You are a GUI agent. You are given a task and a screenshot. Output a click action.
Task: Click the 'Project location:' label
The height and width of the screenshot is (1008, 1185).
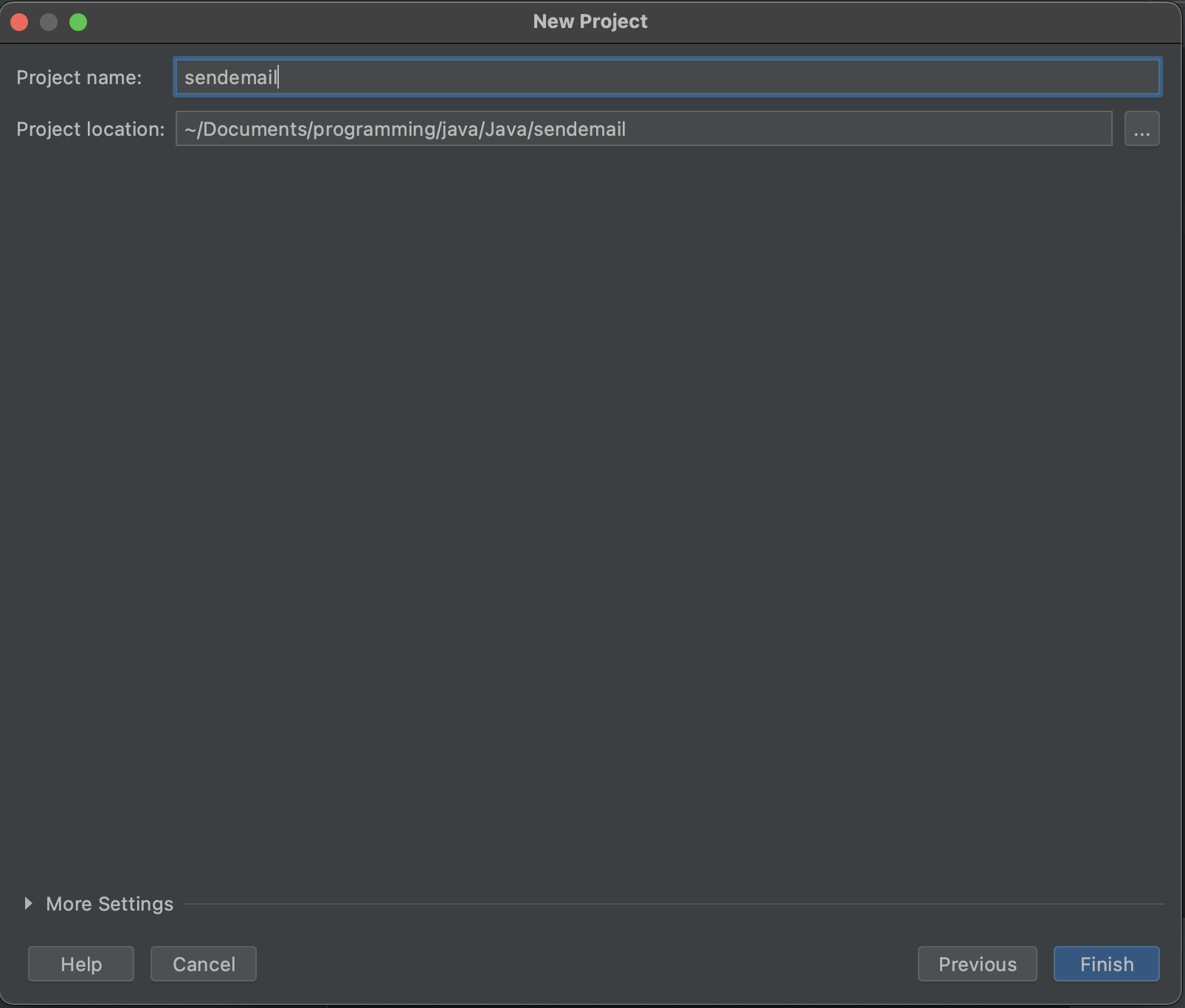click(90, 129)
